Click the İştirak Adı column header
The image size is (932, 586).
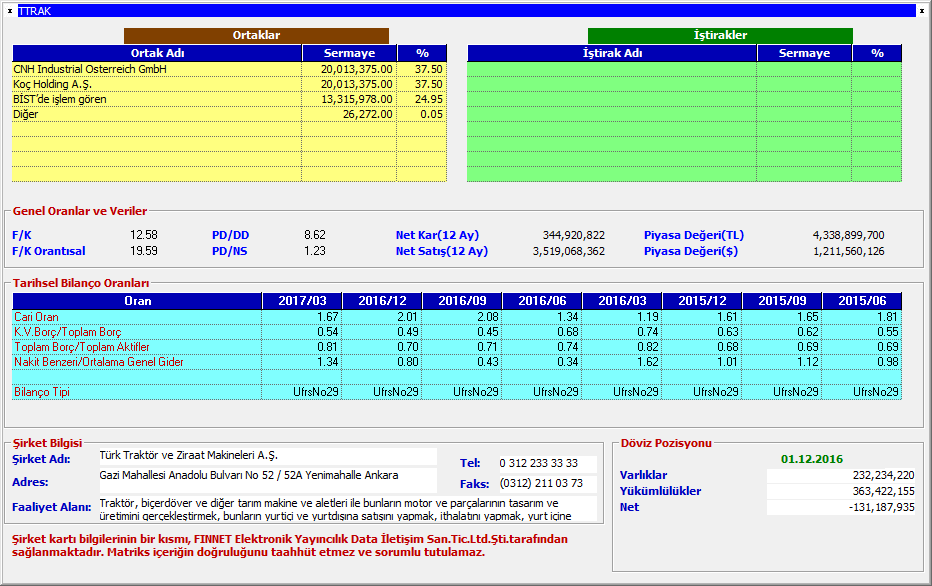click(612, 53)
